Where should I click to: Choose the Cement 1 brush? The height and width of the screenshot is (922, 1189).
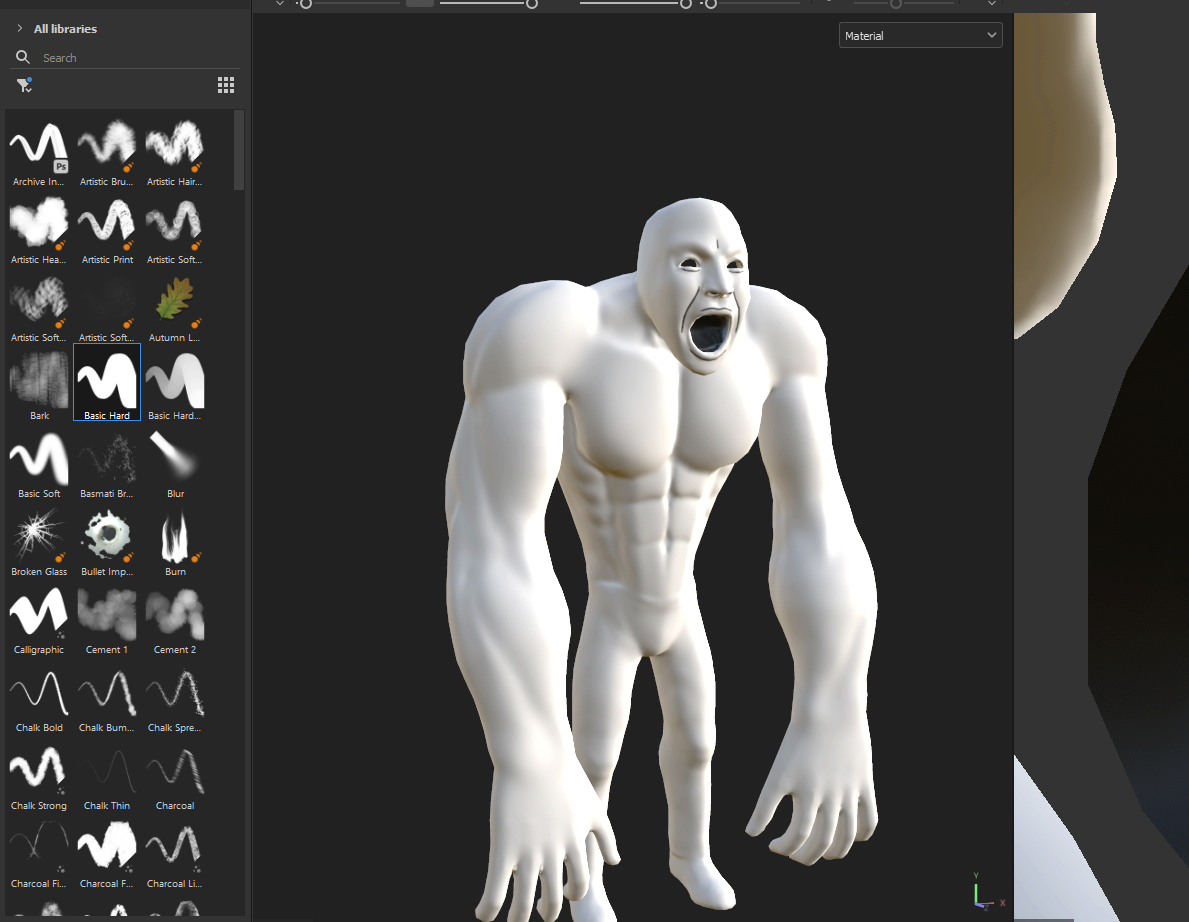point(107,614)
